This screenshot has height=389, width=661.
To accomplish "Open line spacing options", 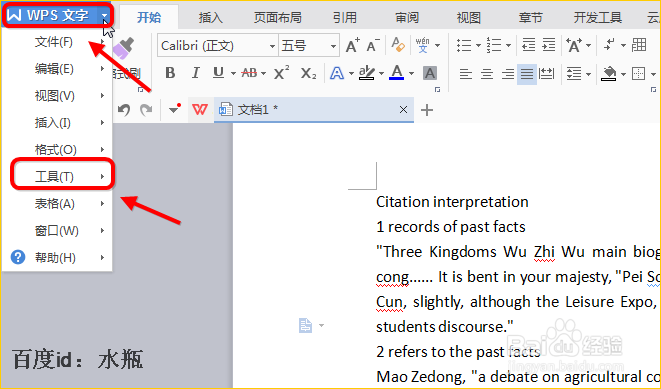I will 574,74.
